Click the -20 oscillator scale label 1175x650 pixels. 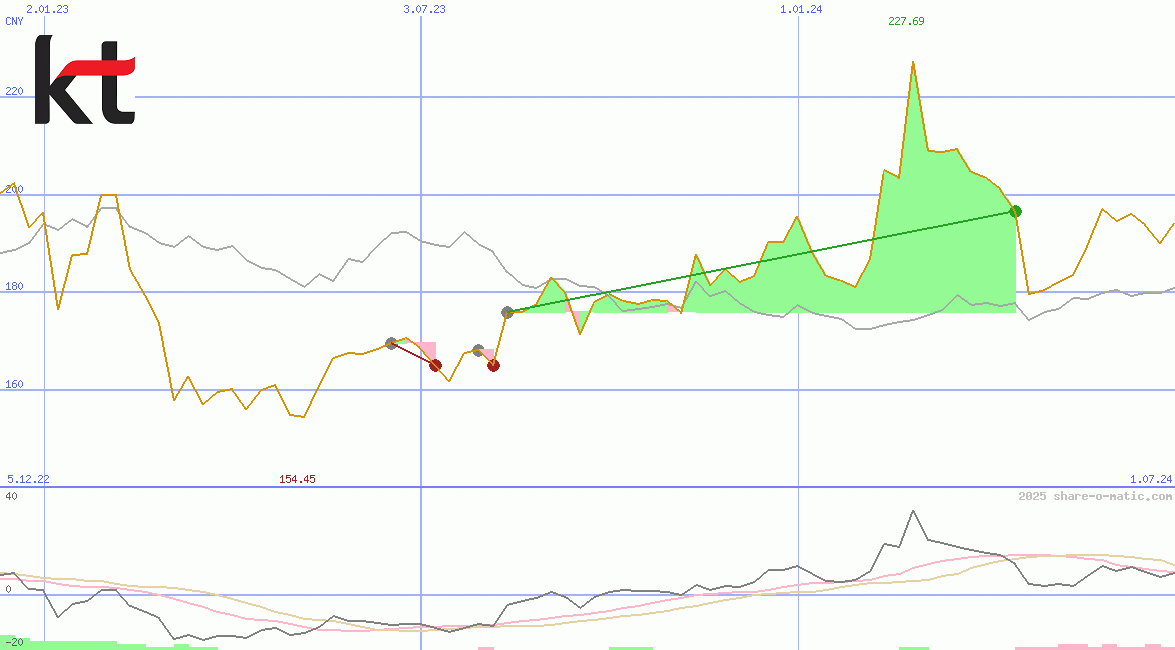(x=14, y=642)
